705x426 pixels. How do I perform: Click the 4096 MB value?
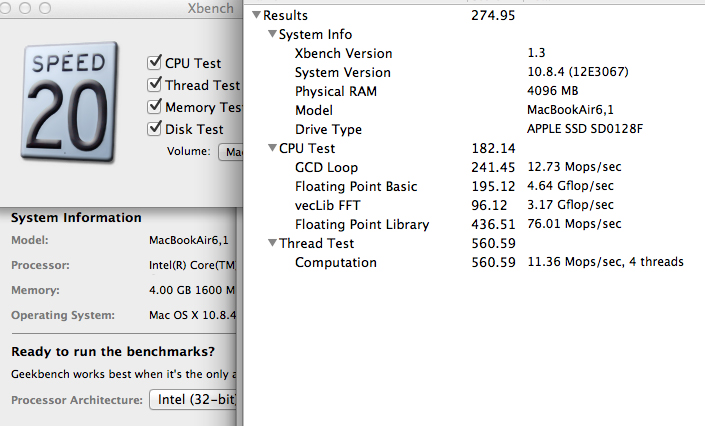[553, 90]
